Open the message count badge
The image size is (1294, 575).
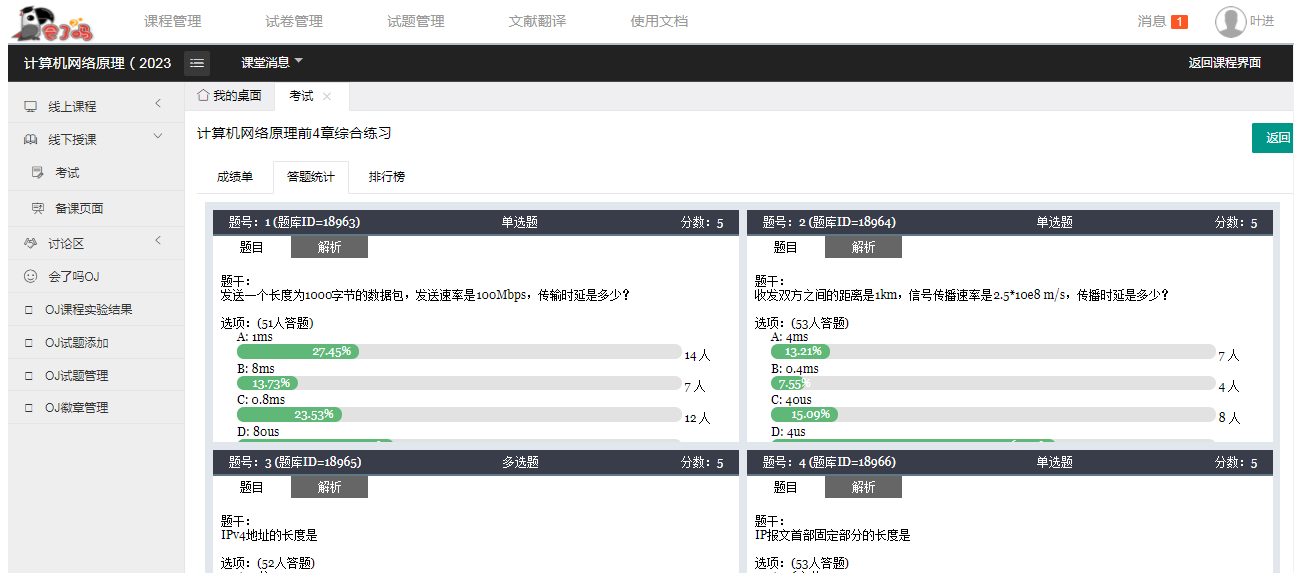(x=1179, y=22)
